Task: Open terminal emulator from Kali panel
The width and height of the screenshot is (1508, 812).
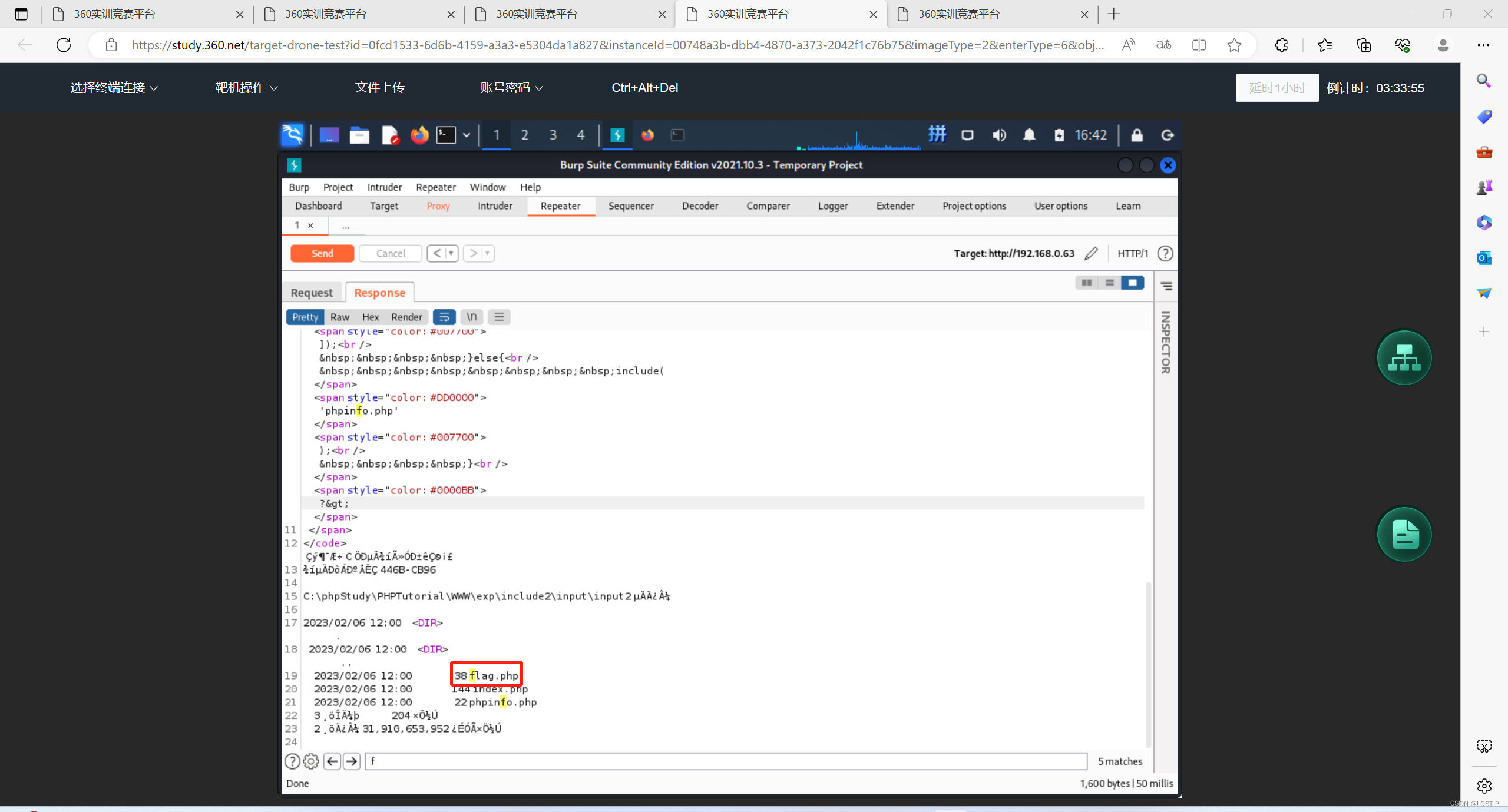Action: pyautogui.click(x=446, y=135)
